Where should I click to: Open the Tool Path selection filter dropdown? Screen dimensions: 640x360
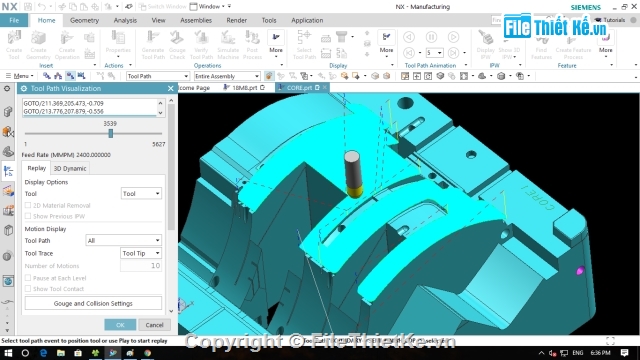pyautogui.click(x=158, y=76)
